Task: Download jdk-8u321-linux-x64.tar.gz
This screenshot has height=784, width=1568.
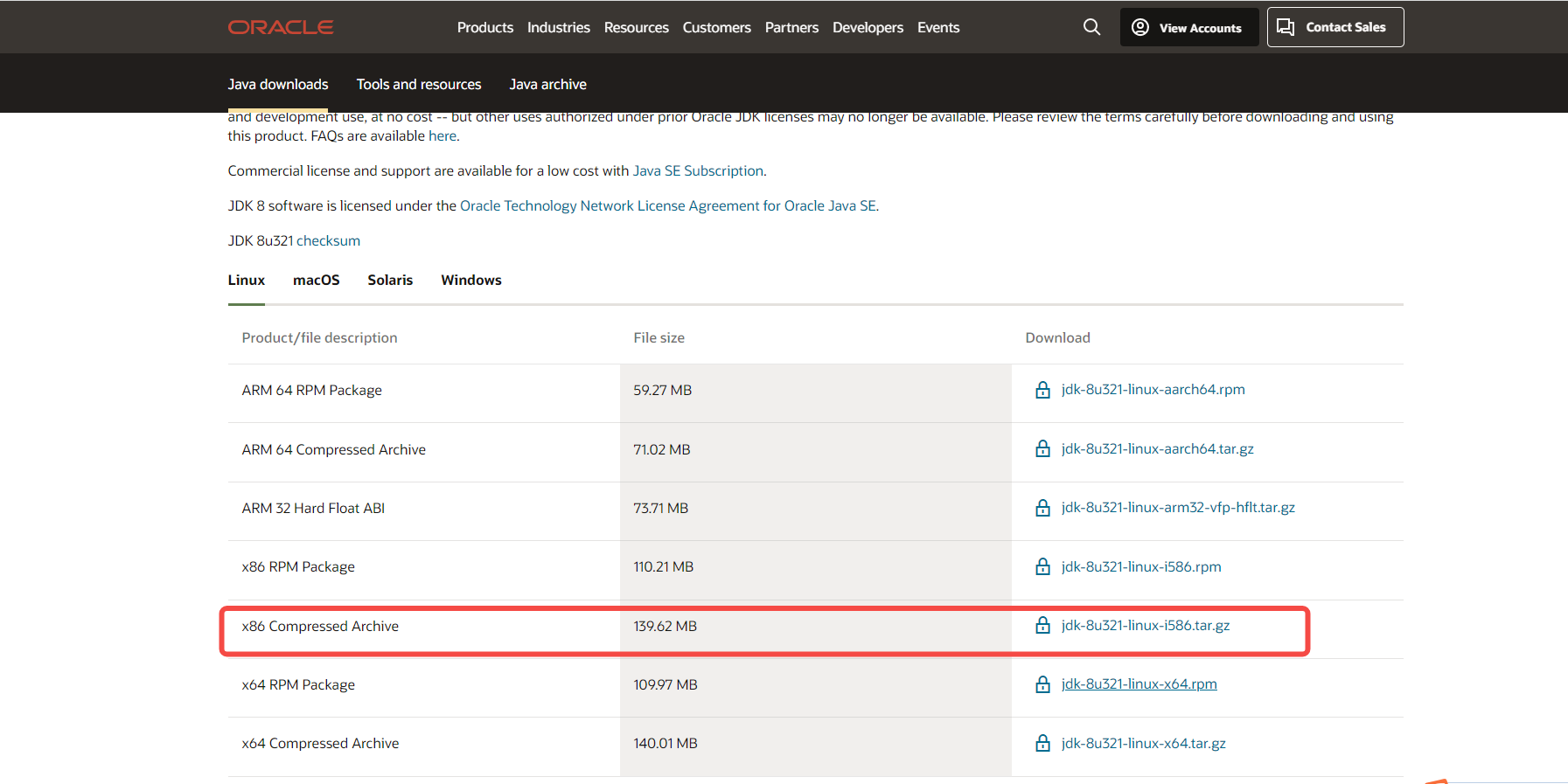Action: point(1144,743)
